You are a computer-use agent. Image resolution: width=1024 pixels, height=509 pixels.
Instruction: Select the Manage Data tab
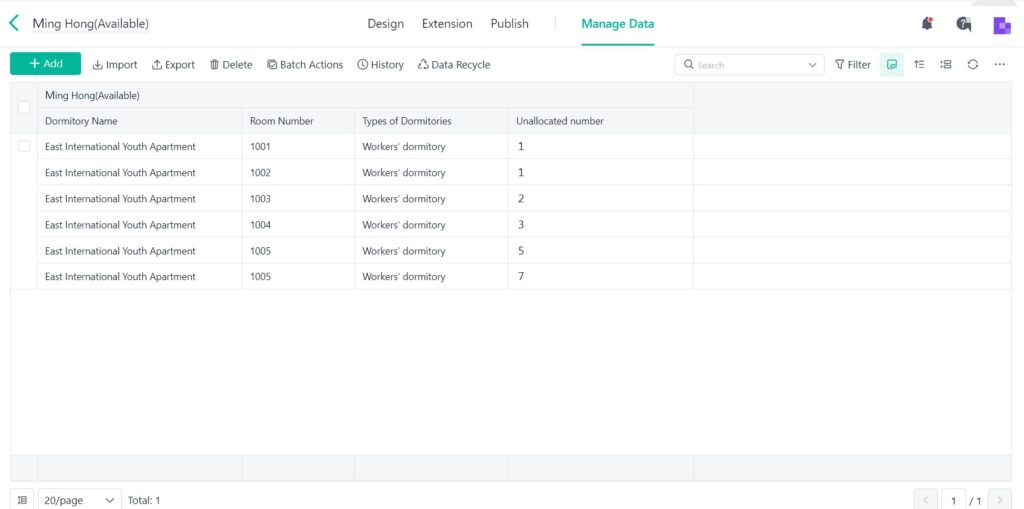(x=618, y=24)
